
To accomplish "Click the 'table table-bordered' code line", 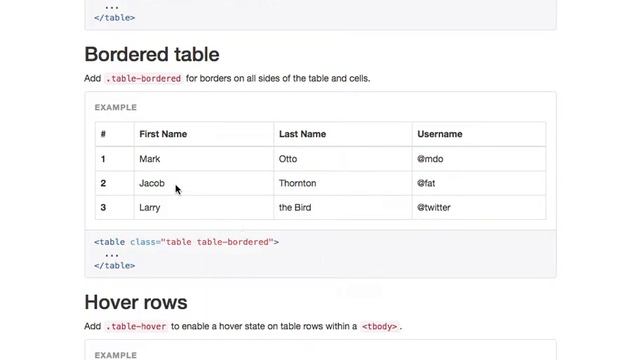I will click(x=187, y=242).
